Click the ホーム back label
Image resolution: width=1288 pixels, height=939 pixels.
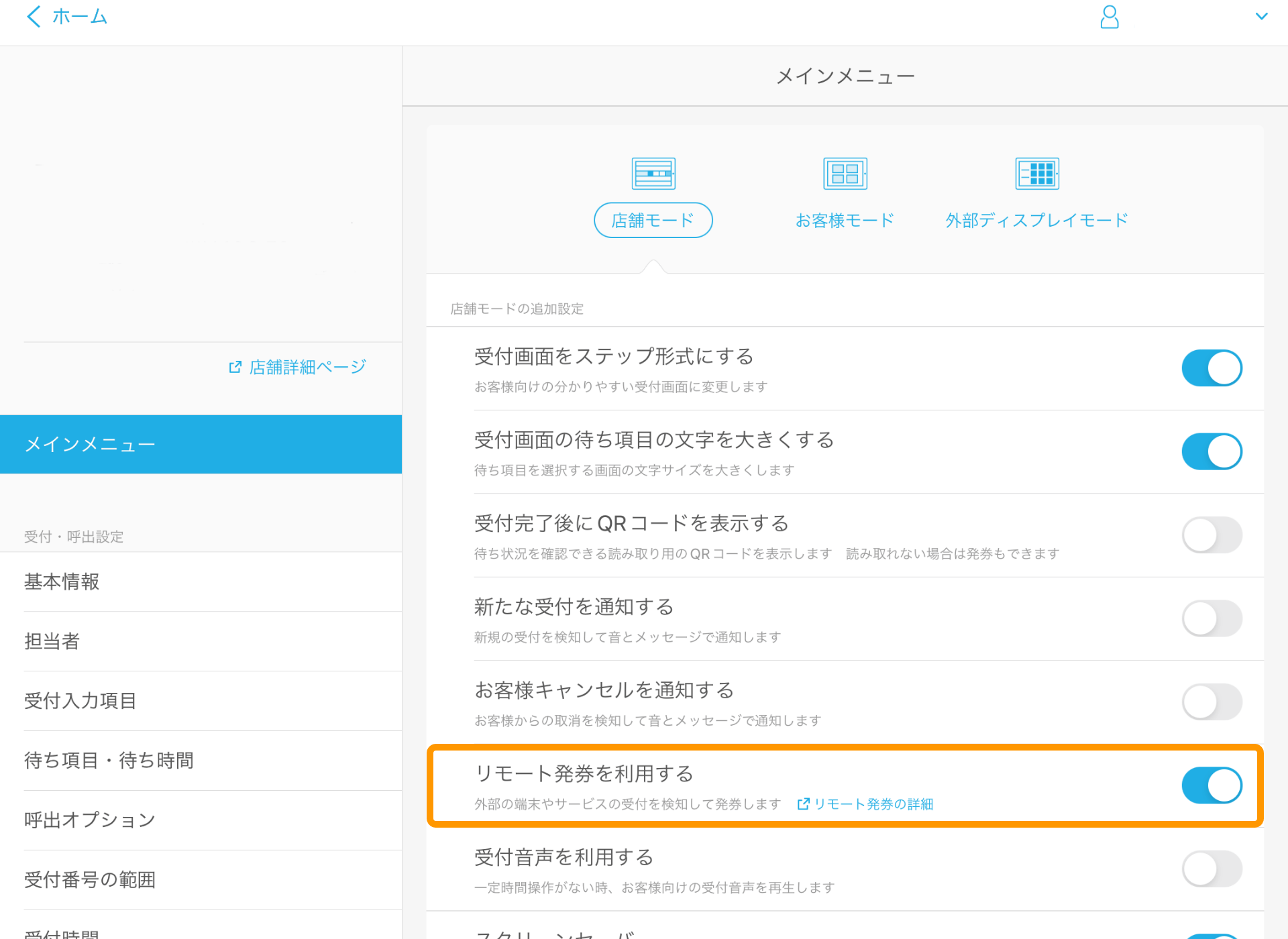(x=80, y=16)
